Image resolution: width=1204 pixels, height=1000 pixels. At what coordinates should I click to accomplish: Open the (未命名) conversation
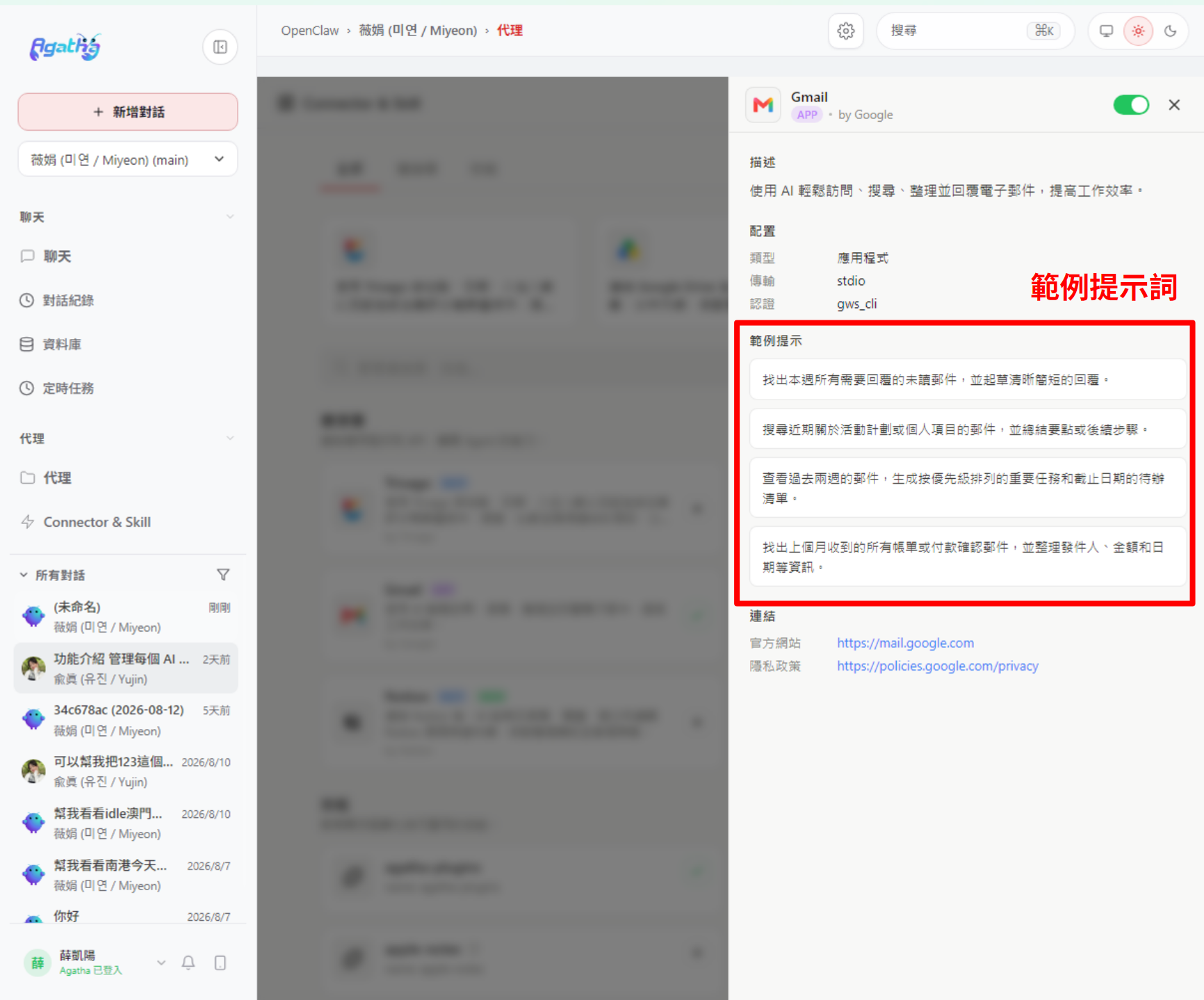click(x=126, y=616)
